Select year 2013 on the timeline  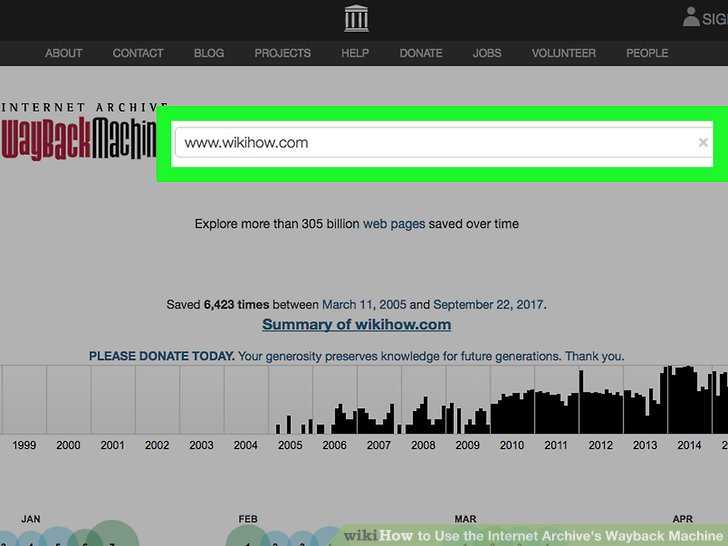click(x=645, y=445)
